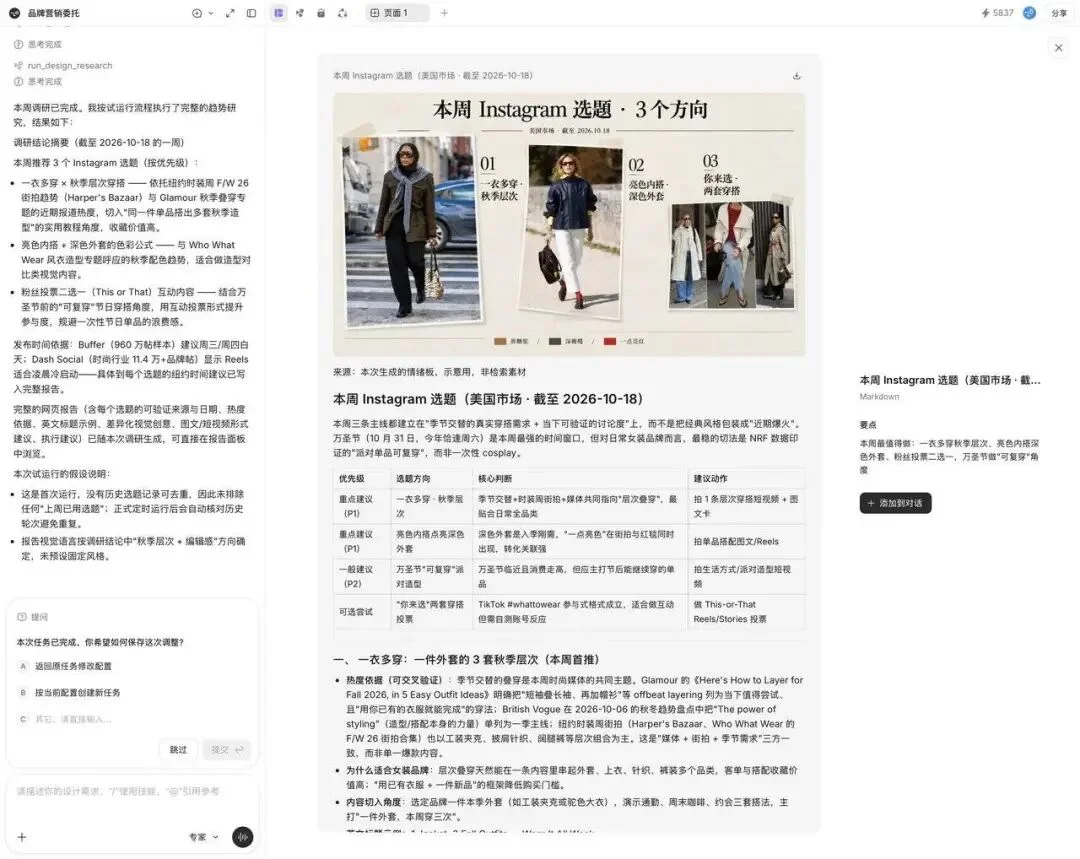Click the new chat circled-plus icon
Image resolution: width=1080 pixels, height=859 pixels.
click(197, 13)
